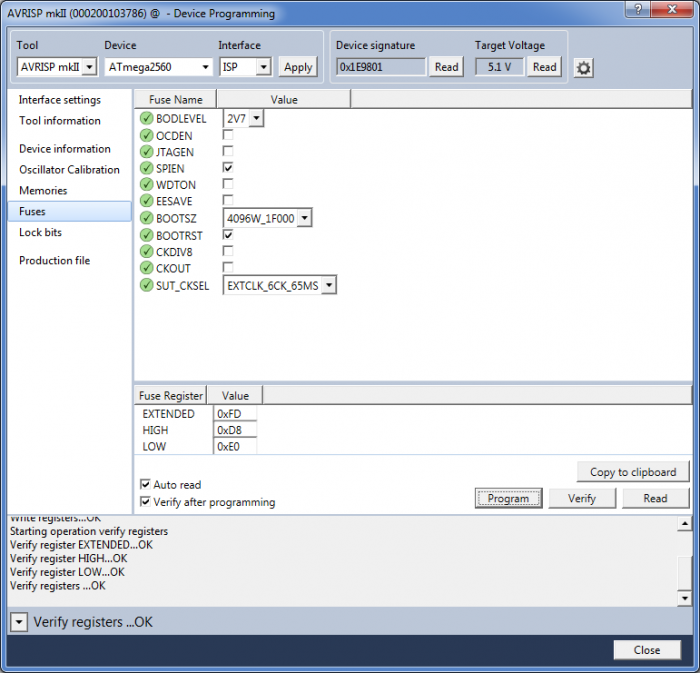Open the Tool dropdown showing AVRISP mkII
This screenshot has height=673, width=700.
tap(57, 67)
